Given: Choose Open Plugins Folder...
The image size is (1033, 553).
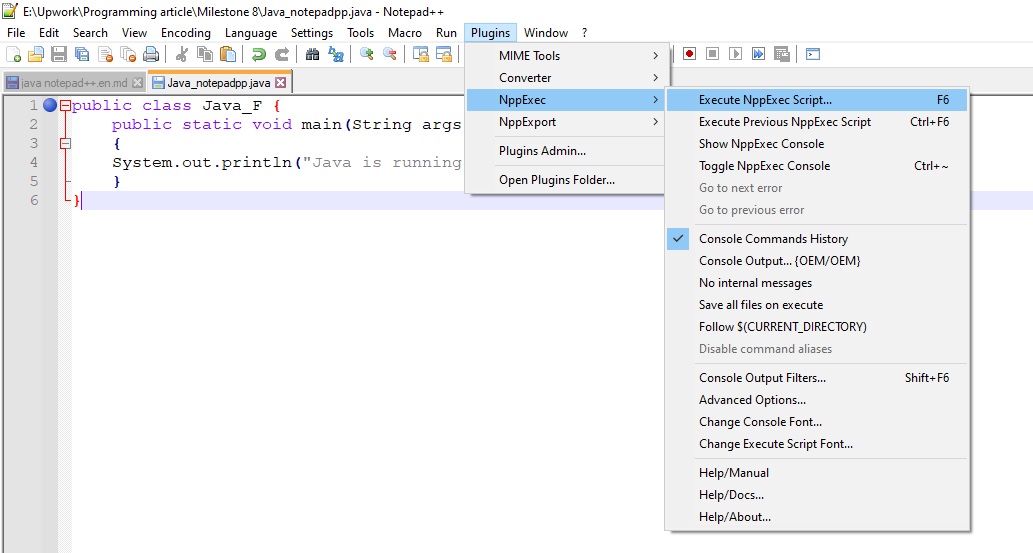Looking at the screenshot, I should point(565,180).
